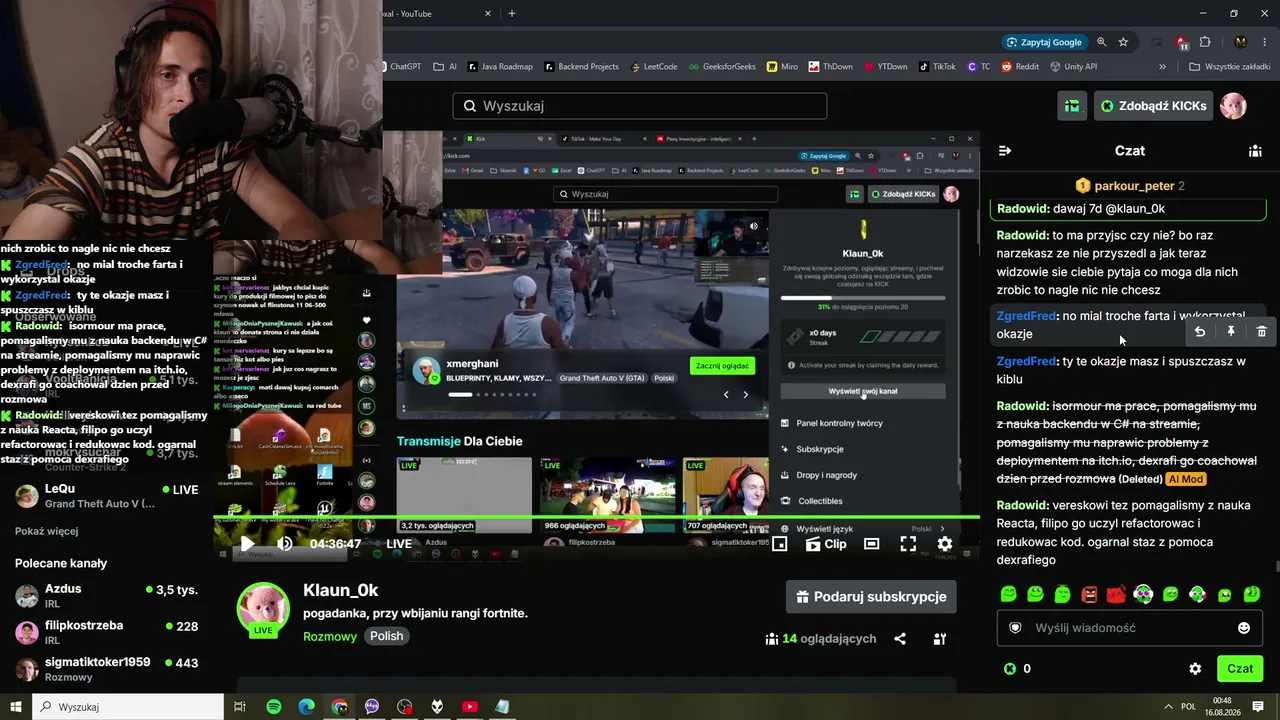Image resolution: width=1280 pixels, height=720 pixels.
Task: Click the gear icon below the chat input
Action: 1195,669
